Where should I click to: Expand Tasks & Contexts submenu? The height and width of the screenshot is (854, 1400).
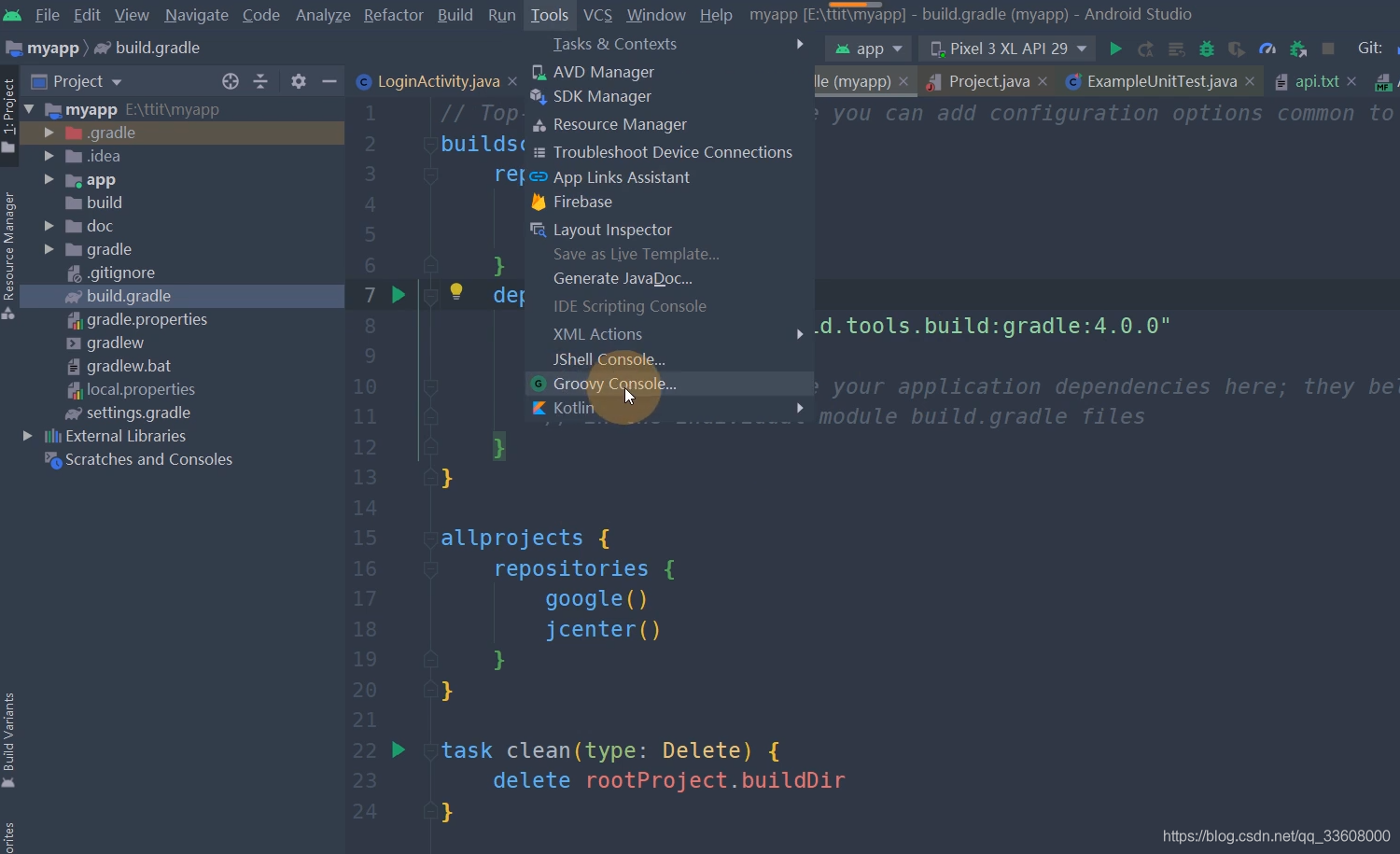[x=669, y=44]
